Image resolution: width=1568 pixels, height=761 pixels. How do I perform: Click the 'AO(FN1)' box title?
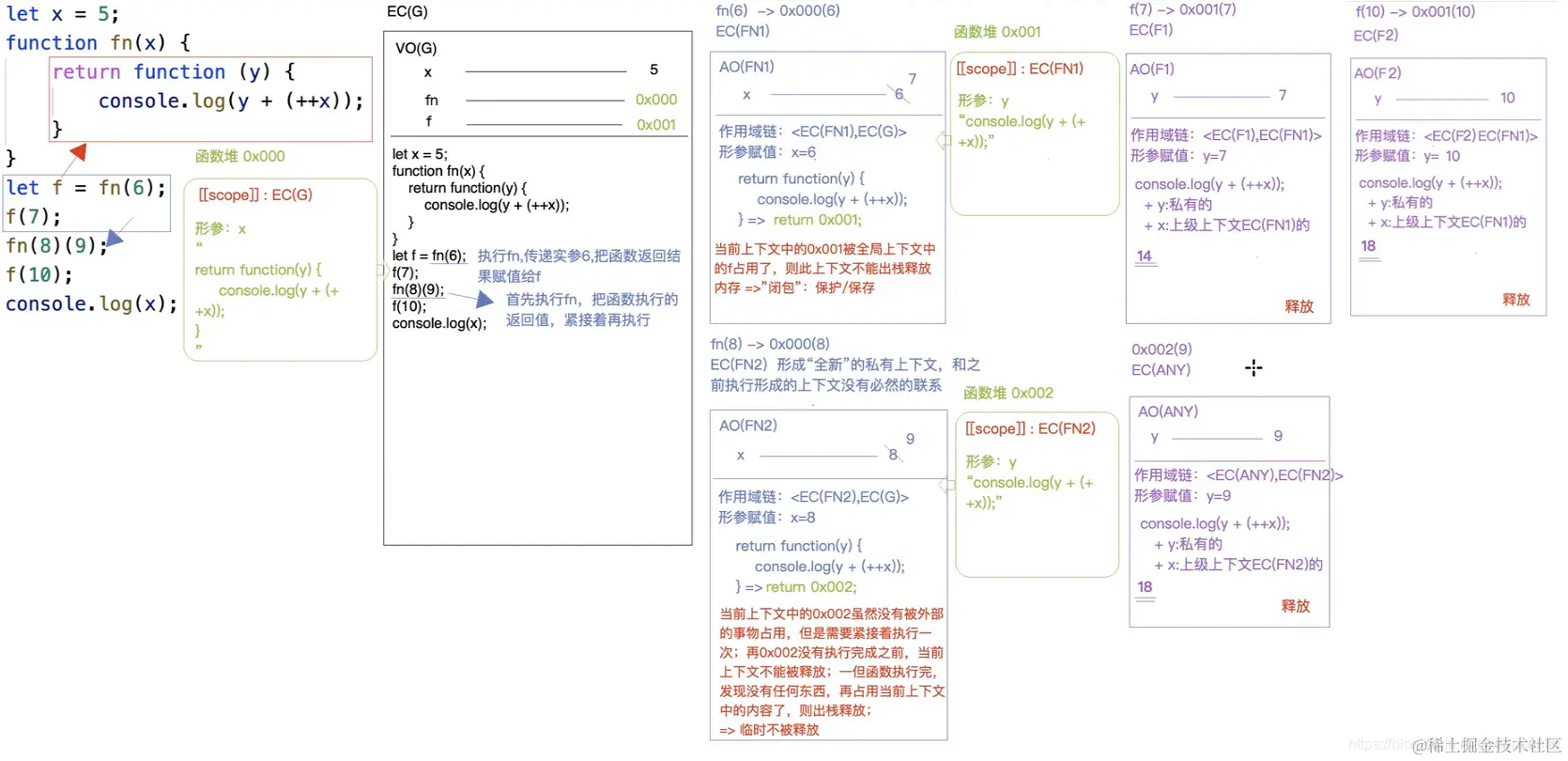click(x=746, y=68)
